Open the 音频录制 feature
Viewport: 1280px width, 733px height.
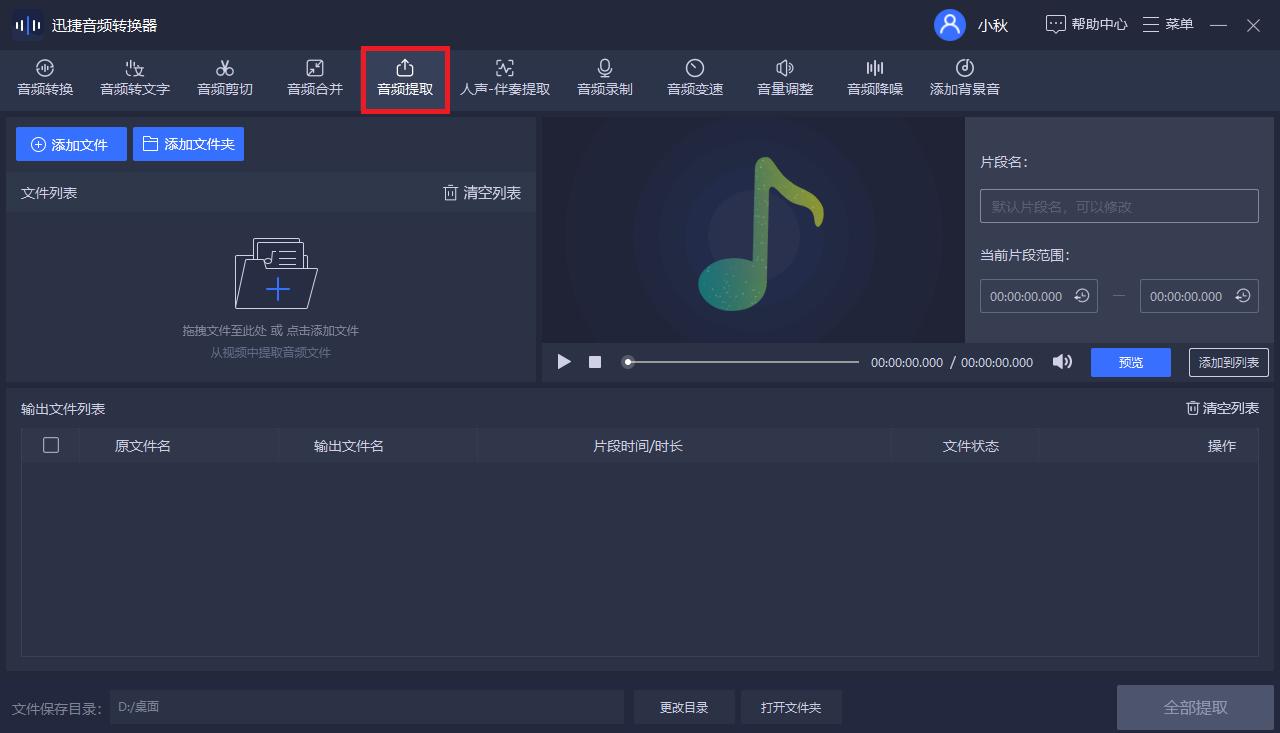coord(604,79)
